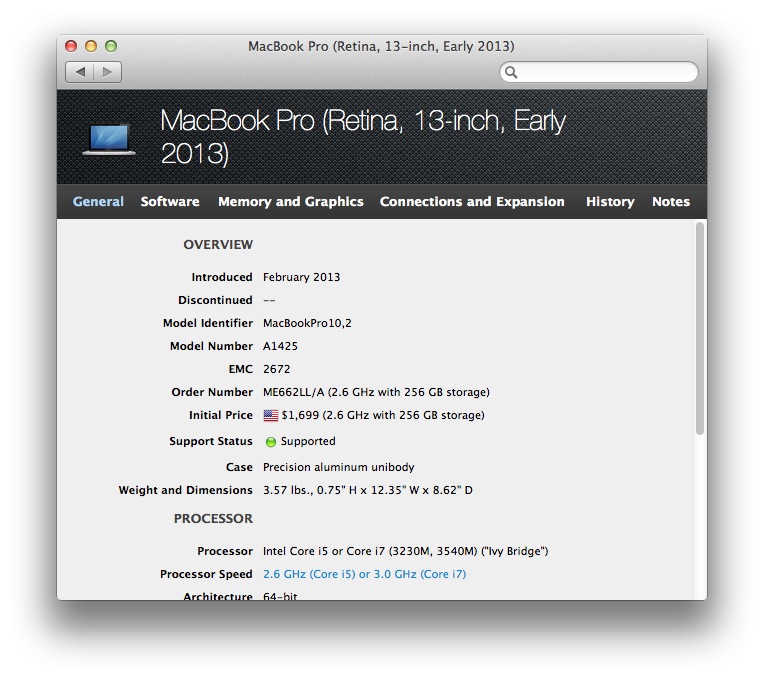The image size is (764, 679).
Task: Minimize window with yellow button
Action: pos(91,46)
